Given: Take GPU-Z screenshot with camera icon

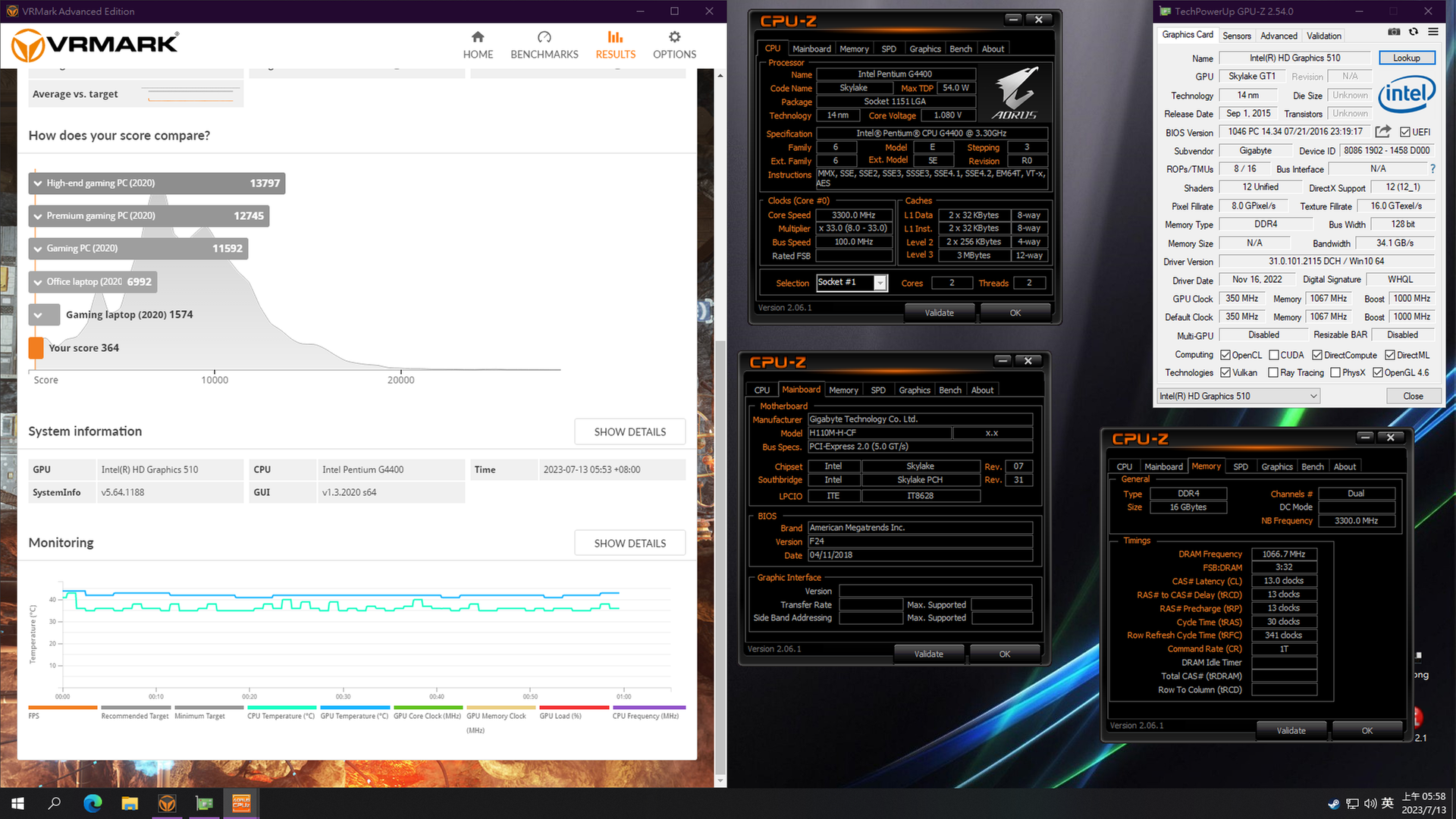Looking at the screenshot, I should click(1394, 32).
